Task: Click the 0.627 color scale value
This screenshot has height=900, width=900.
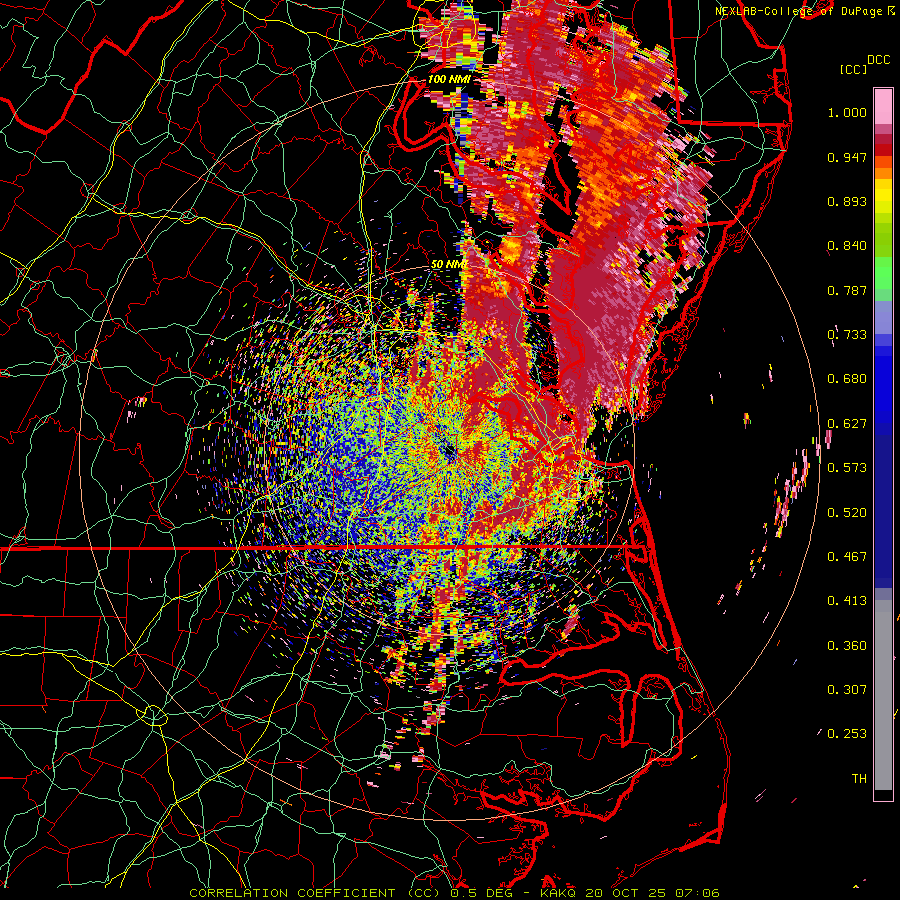Action: point(847,424)
